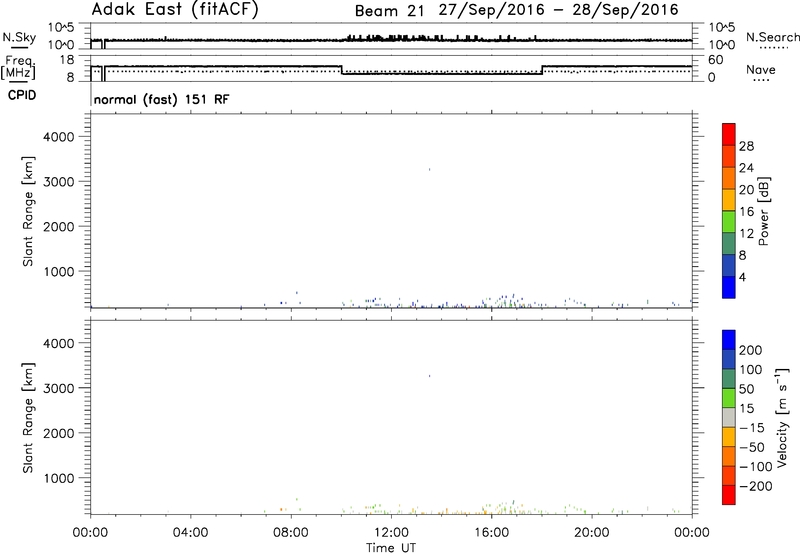The width and height of the screenshot is (800, 554).
Task: Click the 'Slant Range [km]' label on velocity panel
Action: click(28, 418)
